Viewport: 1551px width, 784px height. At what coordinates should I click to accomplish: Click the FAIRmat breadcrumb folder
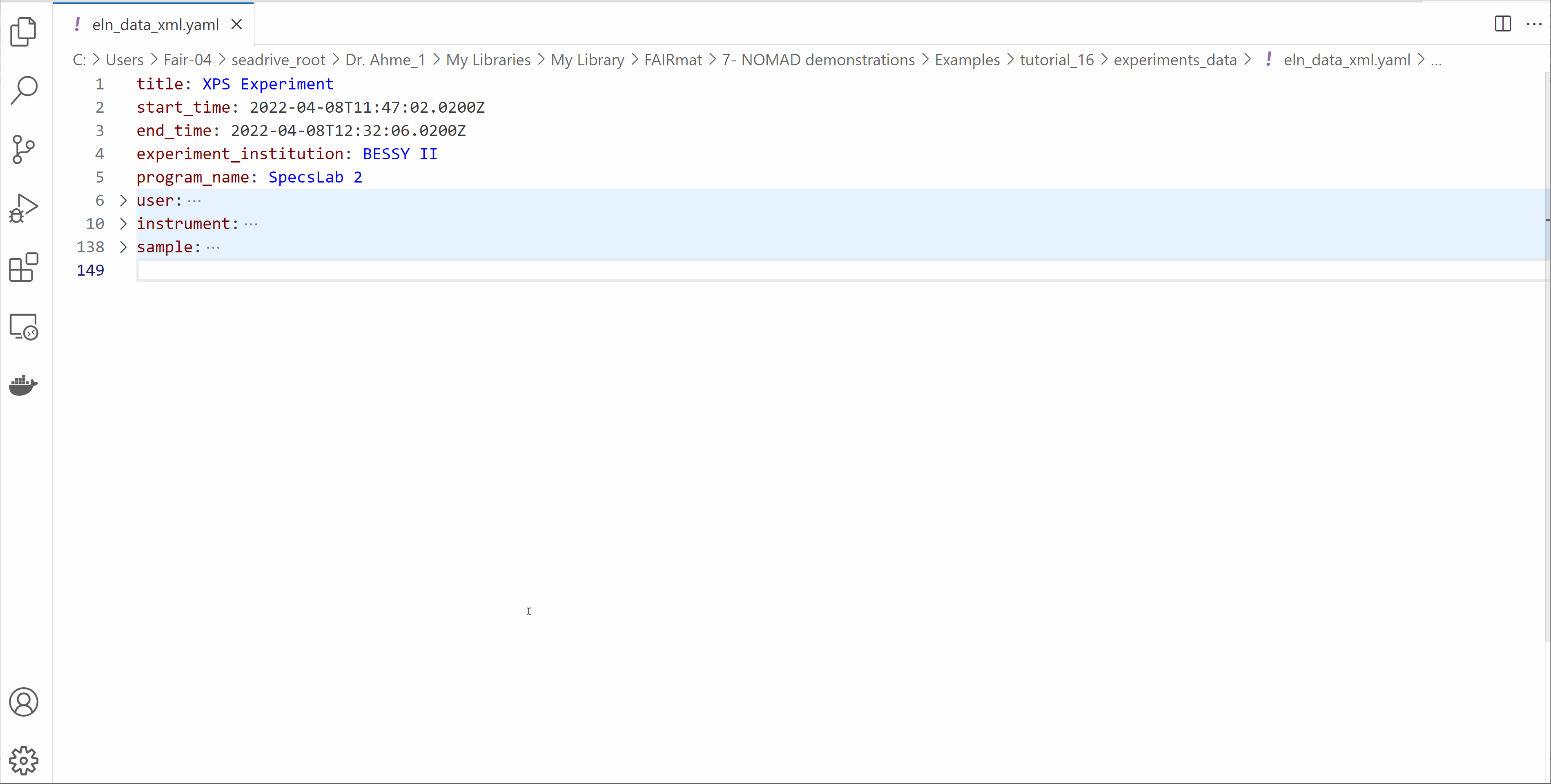[x=673, y=60]
